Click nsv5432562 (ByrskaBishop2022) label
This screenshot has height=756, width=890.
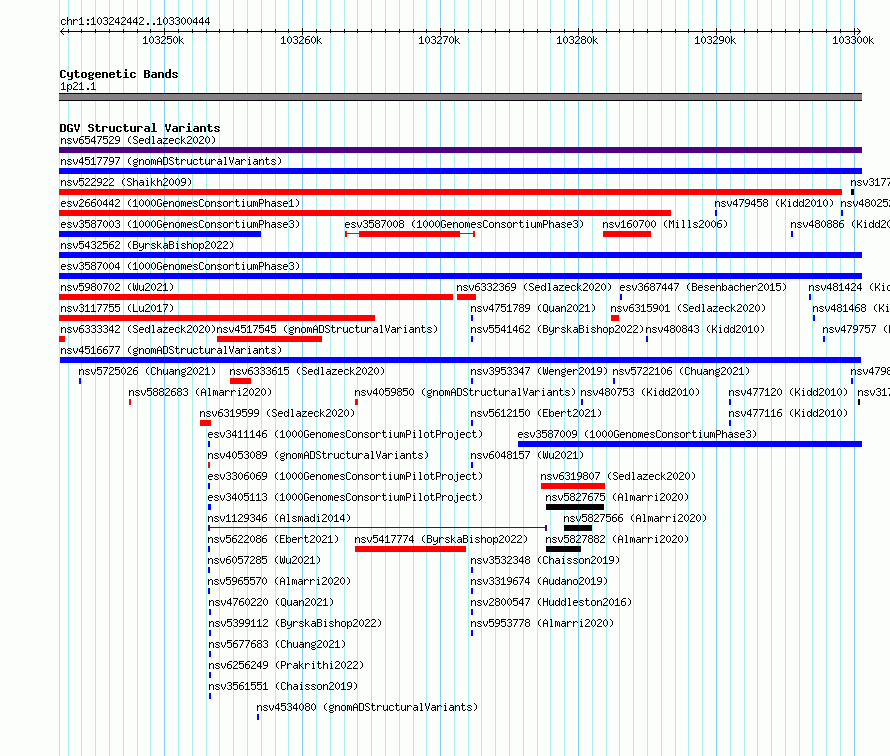[x=147, y=245]
